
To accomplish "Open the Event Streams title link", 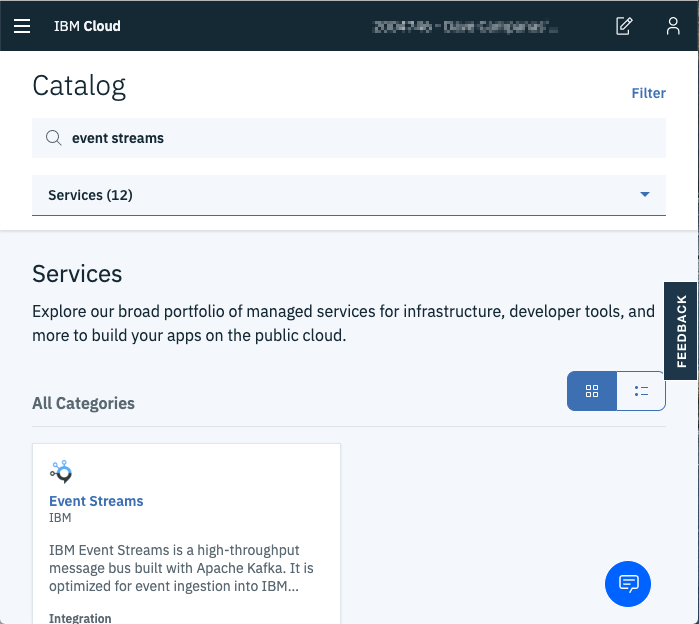I will 96,501.
